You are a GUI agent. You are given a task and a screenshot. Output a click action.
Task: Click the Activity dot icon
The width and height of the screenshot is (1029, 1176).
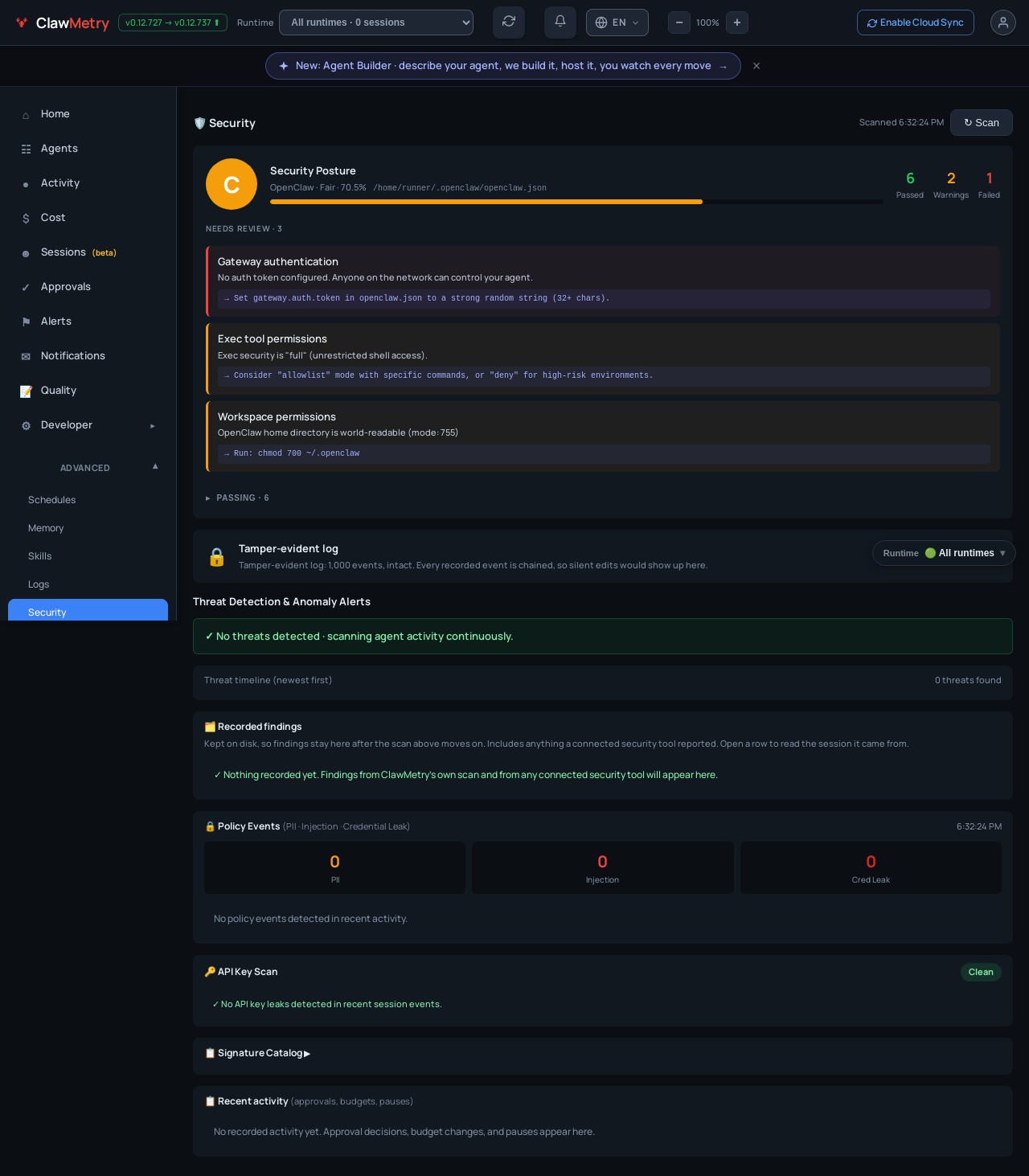[x=26, y=184]
